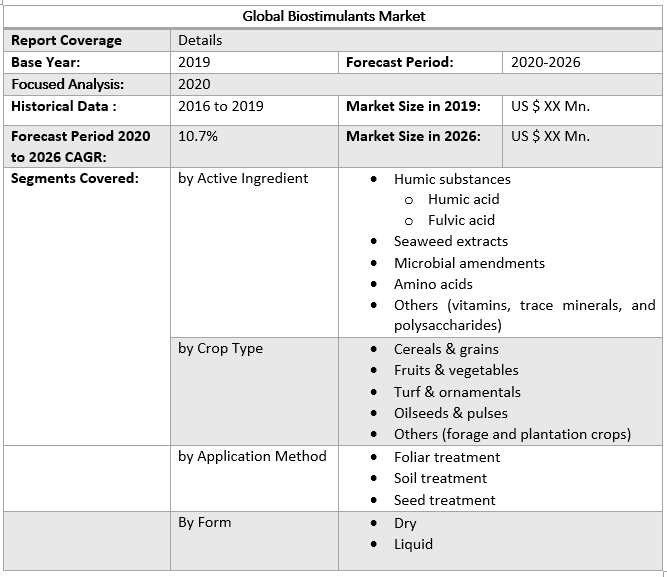Select the Report Coverage header cell

click(66, 40)
